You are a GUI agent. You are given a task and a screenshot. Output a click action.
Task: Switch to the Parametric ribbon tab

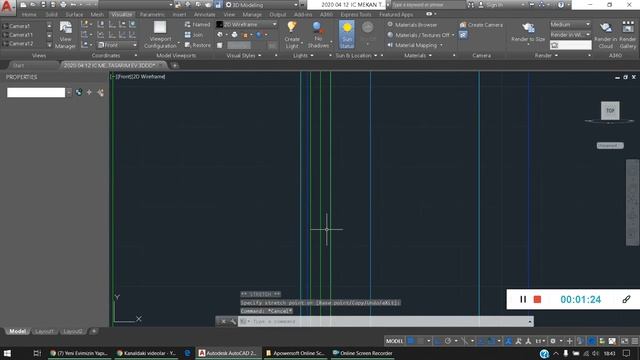(152, 14)
